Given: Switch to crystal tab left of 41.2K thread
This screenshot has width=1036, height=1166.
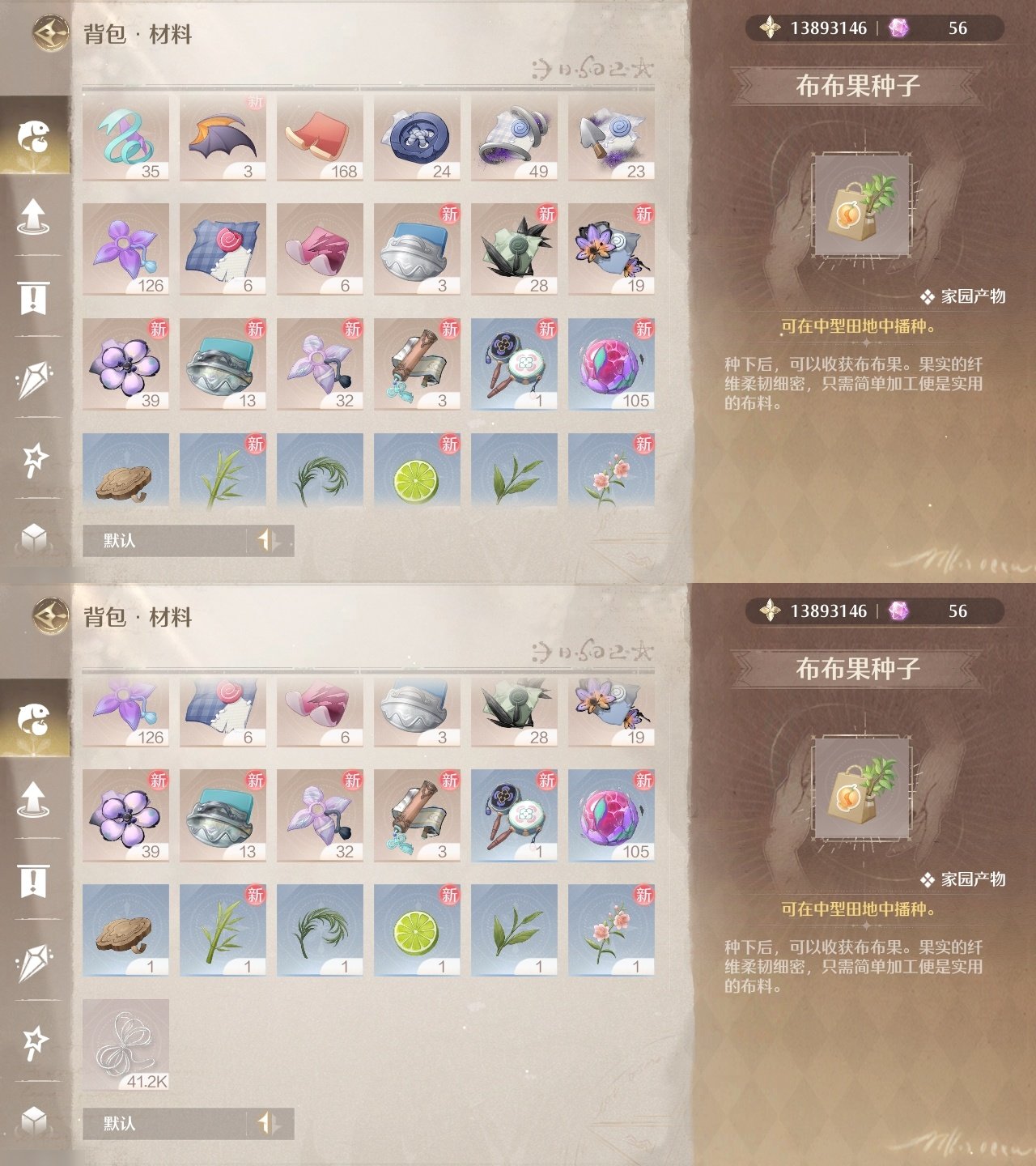Looking at the screenshot, I should click(x=34, y=961).
